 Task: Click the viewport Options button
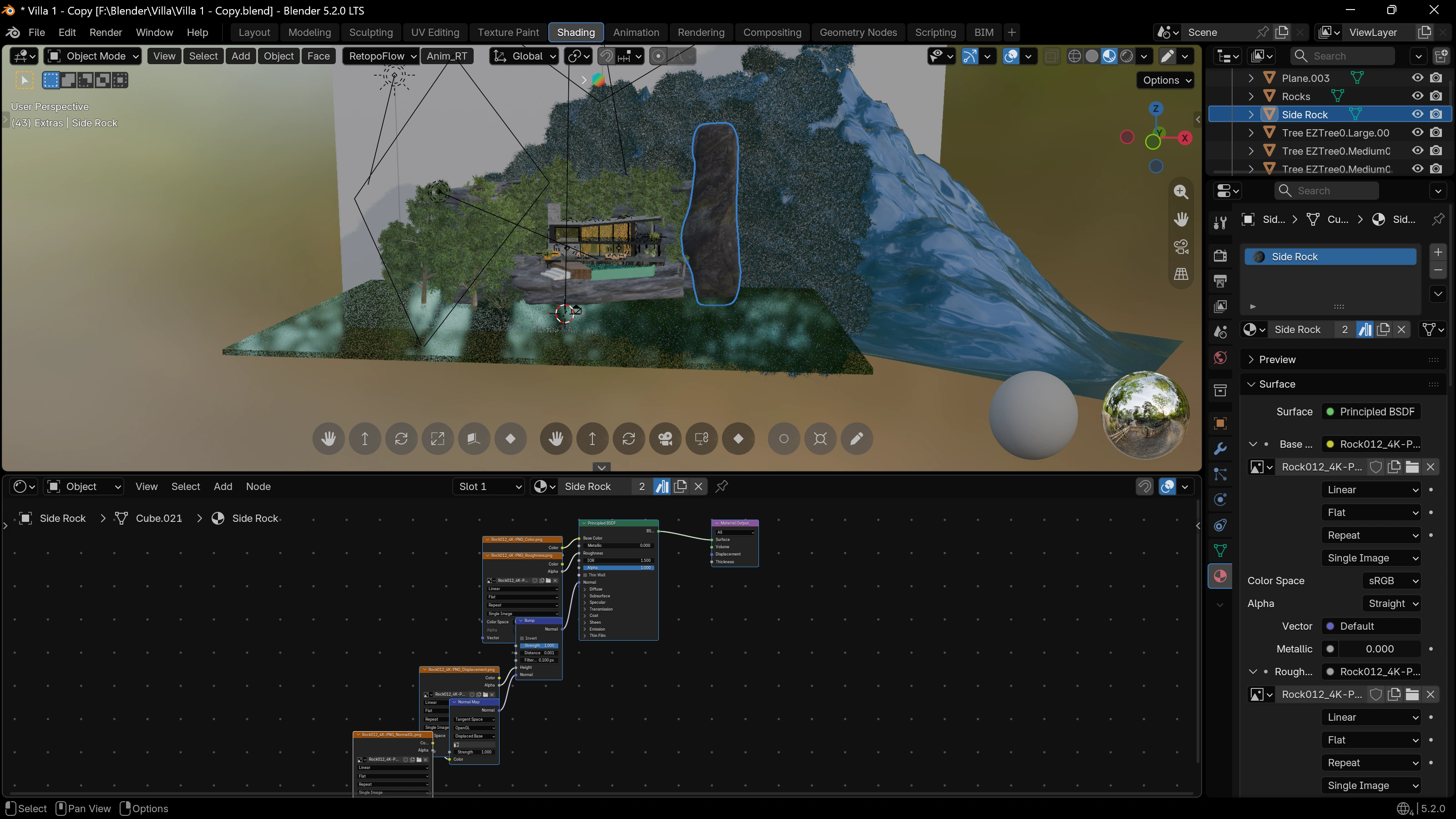[1166, 80]
